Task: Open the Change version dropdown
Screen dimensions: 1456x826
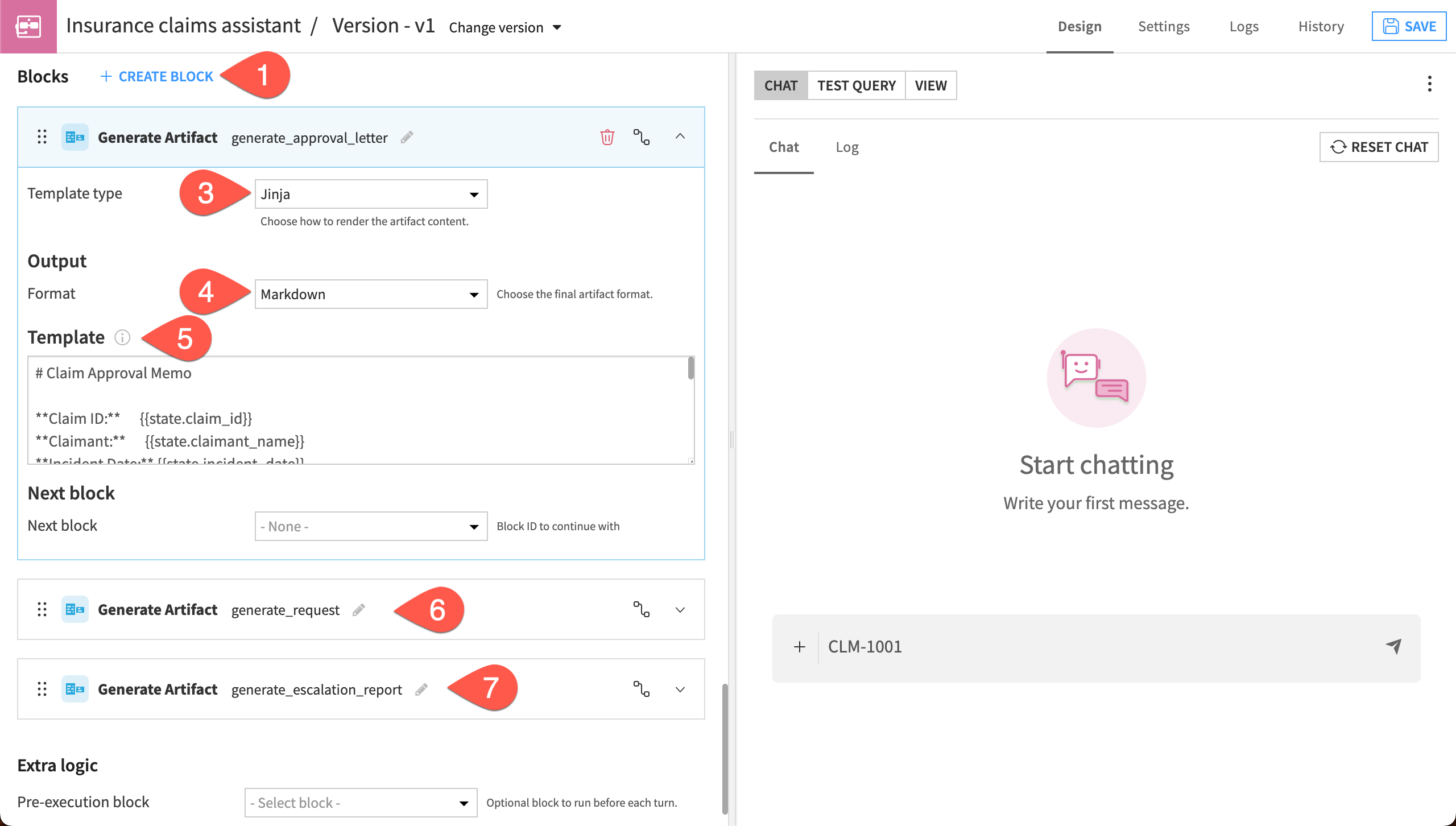Action: (x=504, y=27)
